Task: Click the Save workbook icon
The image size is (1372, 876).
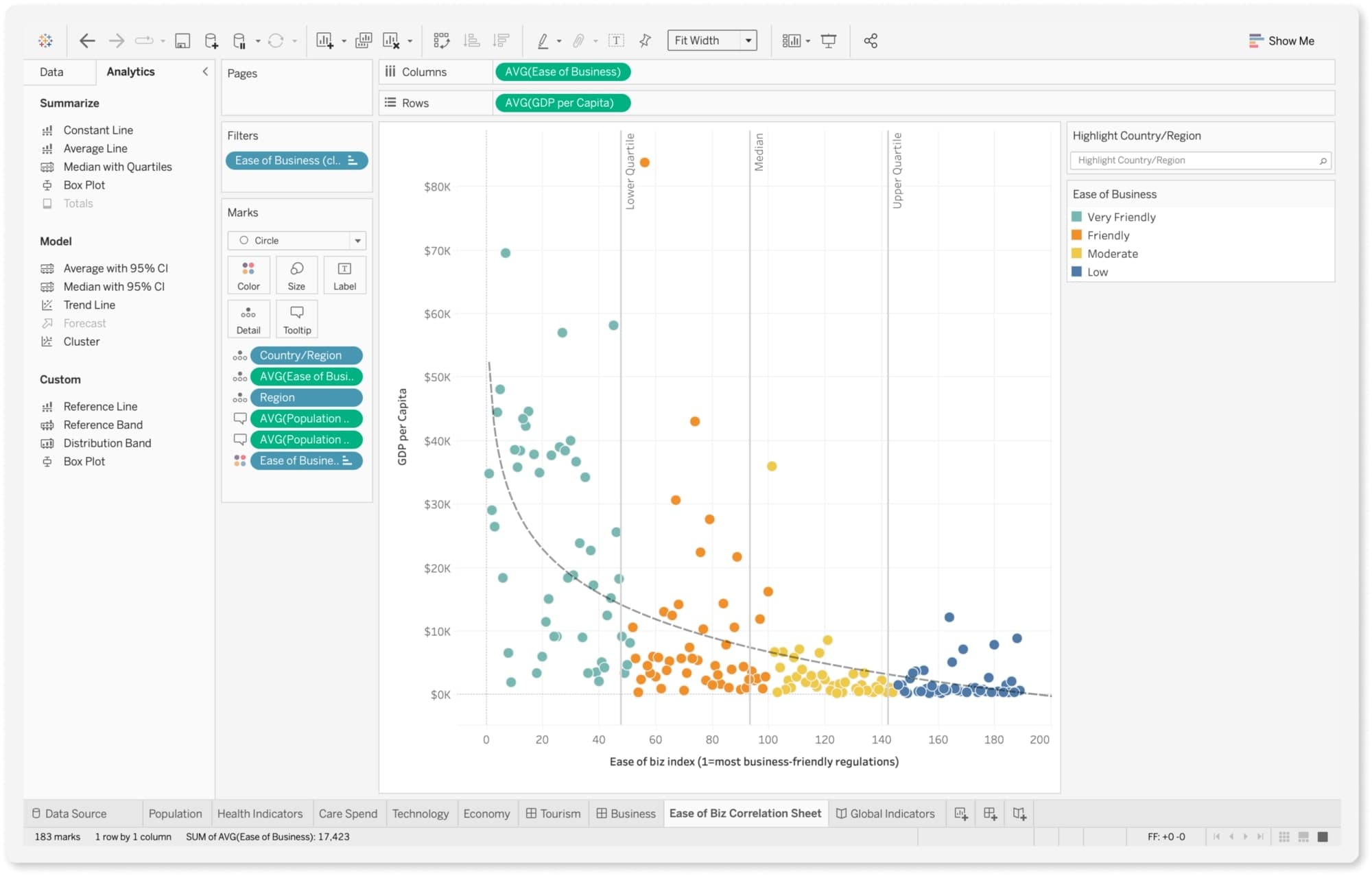Action: pyautogui.click(x=182, y=40)
